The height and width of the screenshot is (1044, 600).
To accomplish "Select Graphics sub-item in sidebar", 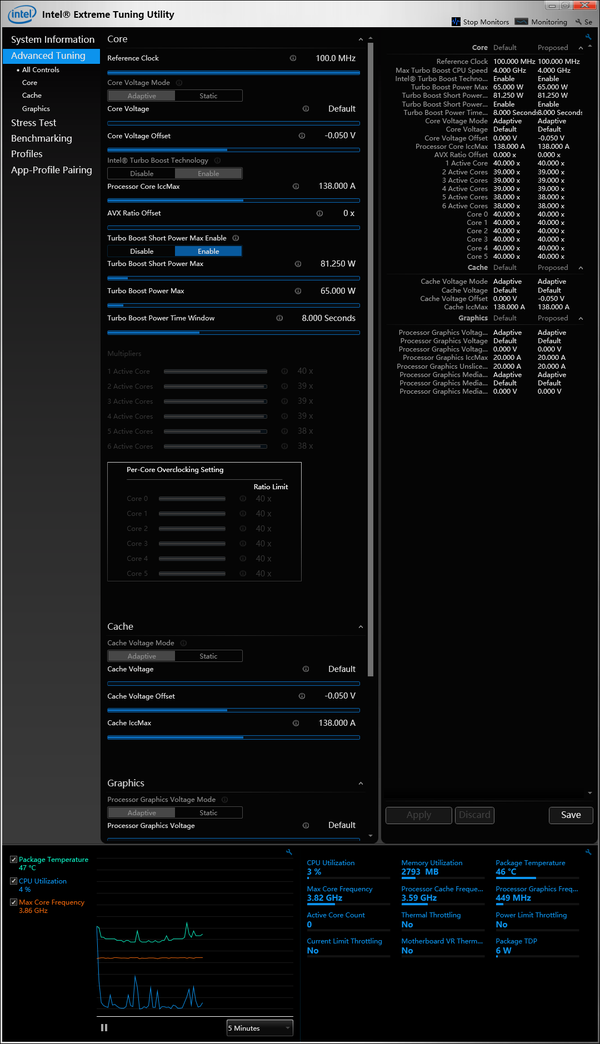I will (36, 109).
